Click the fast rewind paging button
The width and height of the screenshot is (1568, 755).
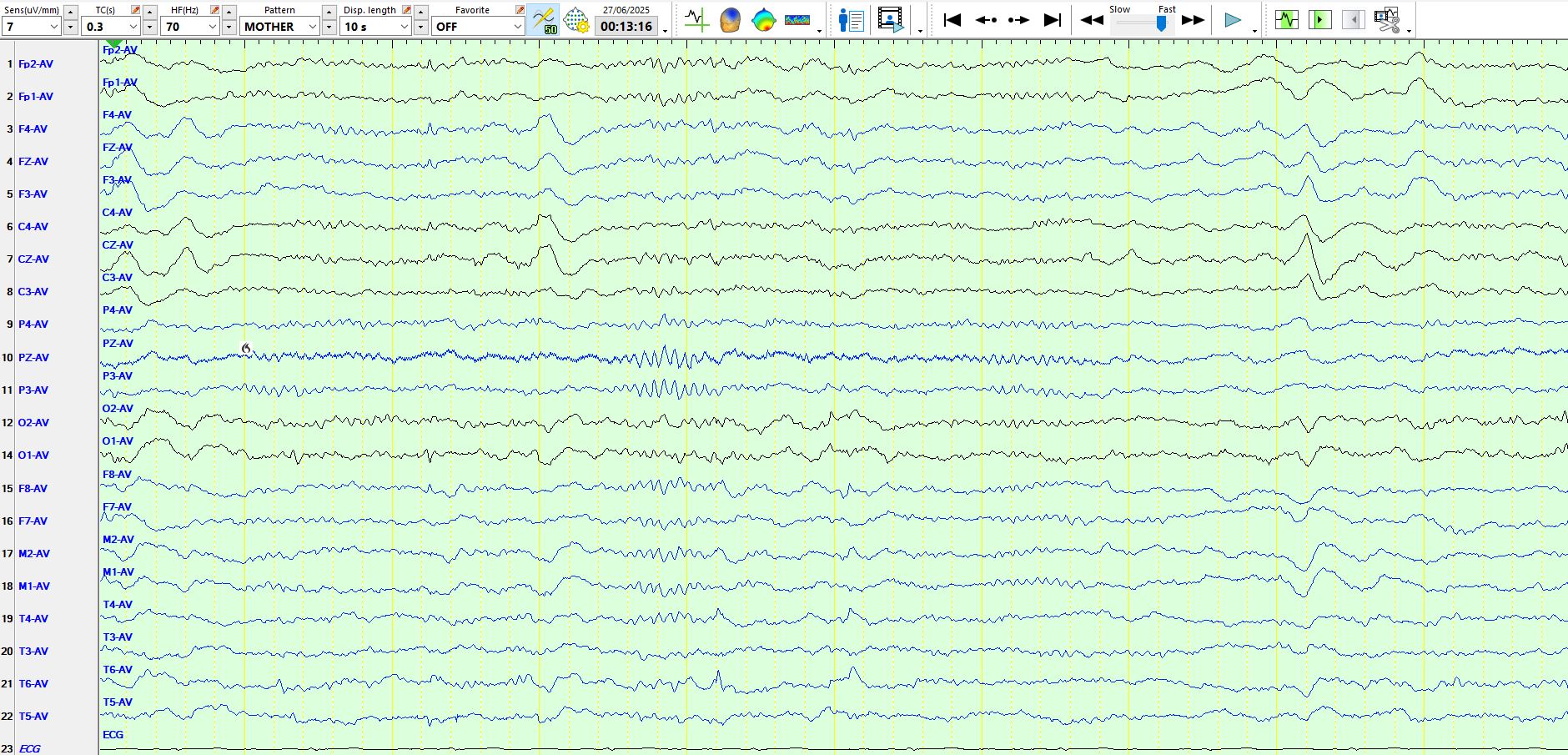point(1092,20)
